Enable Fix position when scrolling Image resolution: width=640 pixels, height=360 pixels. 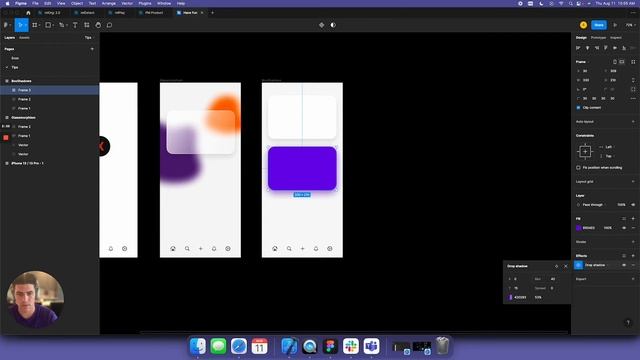click(x=578, y=168)
